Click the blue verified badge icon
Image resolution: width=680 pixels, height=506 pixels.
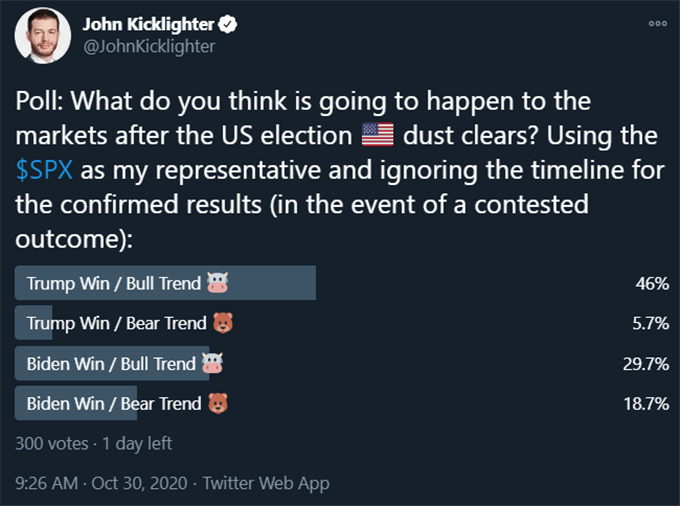[x=227, y=24]
